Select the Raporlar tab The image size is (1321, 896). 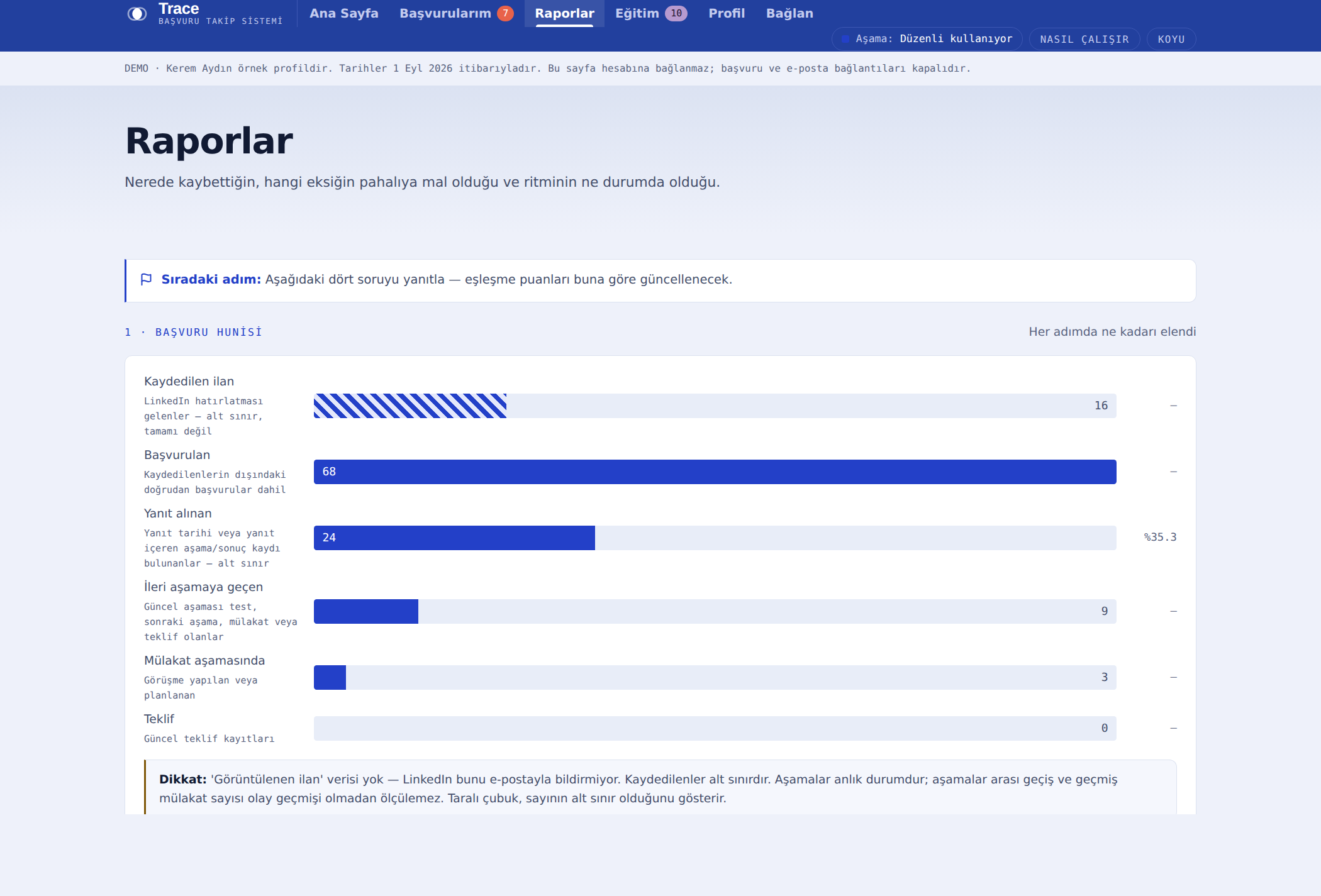(x=564, y=13)
